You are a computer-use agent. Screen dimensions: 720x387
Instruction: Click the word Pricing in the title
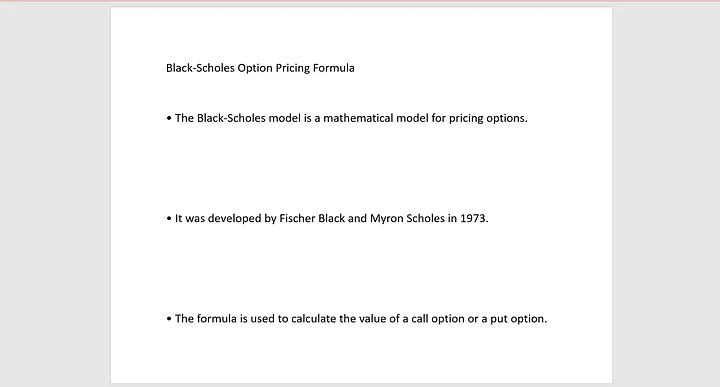(292, 68)
